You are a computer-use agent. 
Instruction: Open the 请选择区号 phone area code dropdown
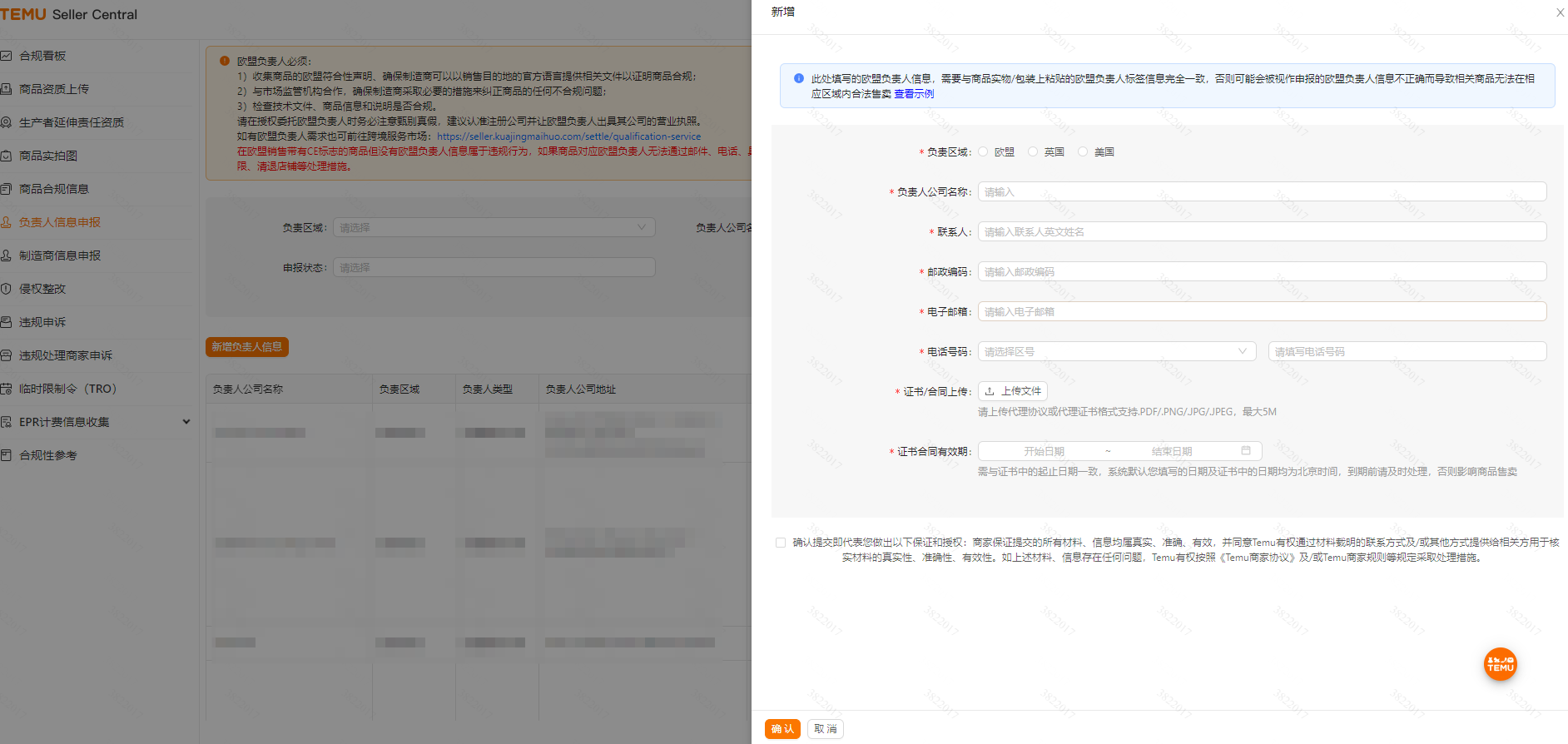click(1117, 351)
